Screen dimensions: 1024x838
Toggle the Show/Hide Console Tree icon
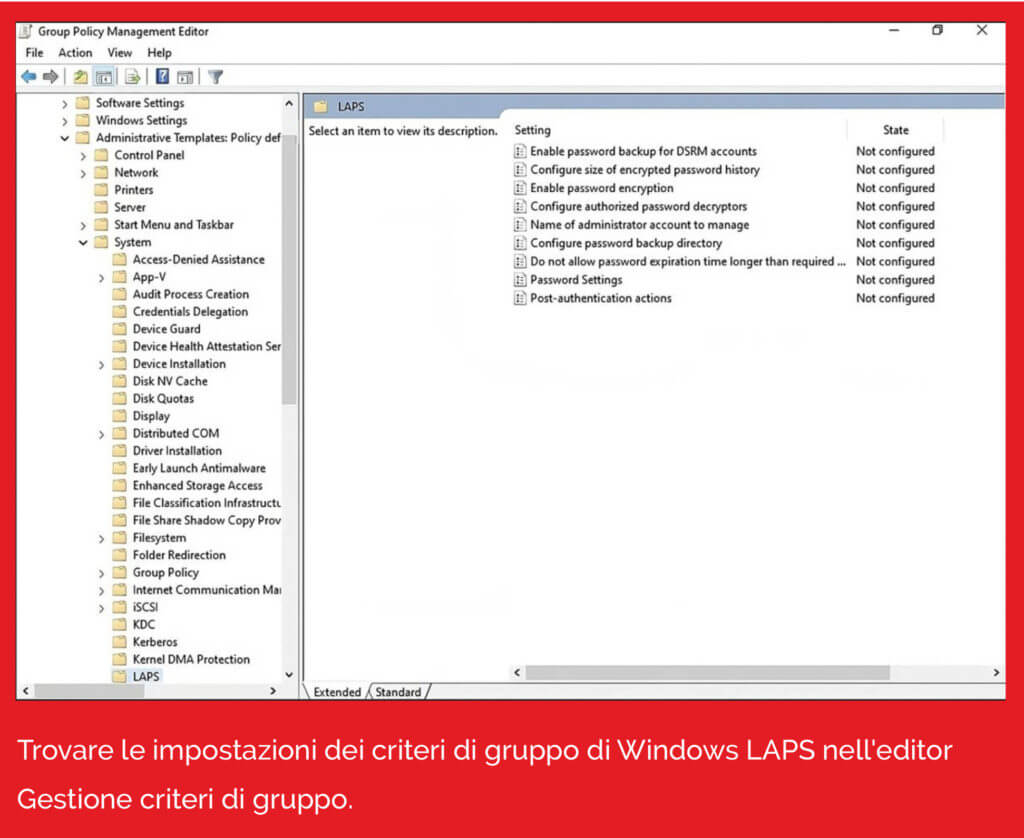click(x=104, y=76)
